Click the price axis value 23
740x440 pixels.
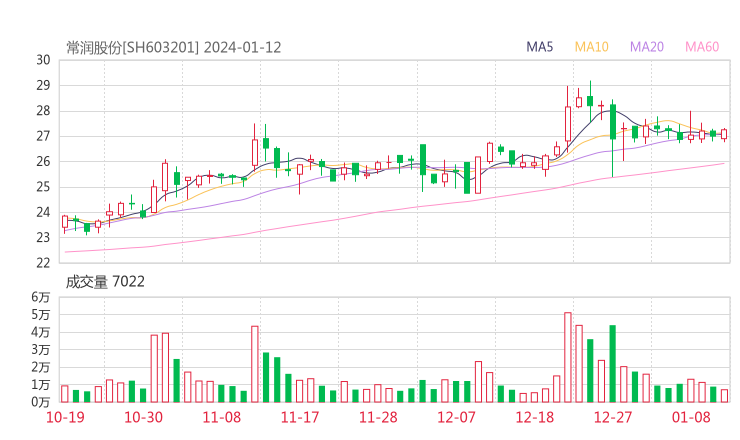coord(43,237)
